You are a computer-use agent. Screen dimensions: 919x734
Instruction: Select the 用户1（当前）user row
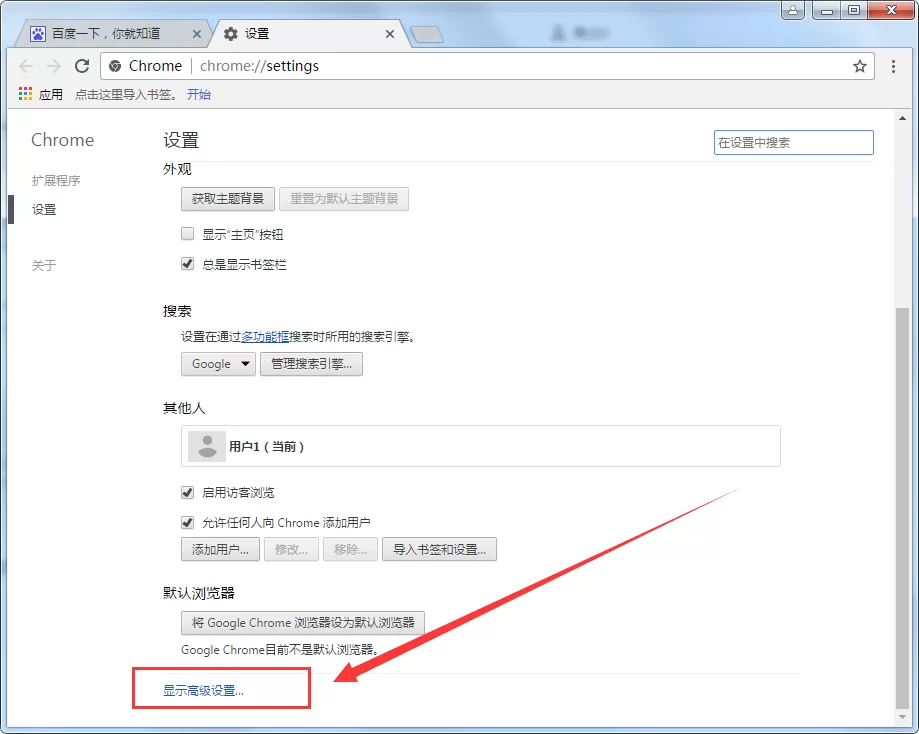[481, 446]
